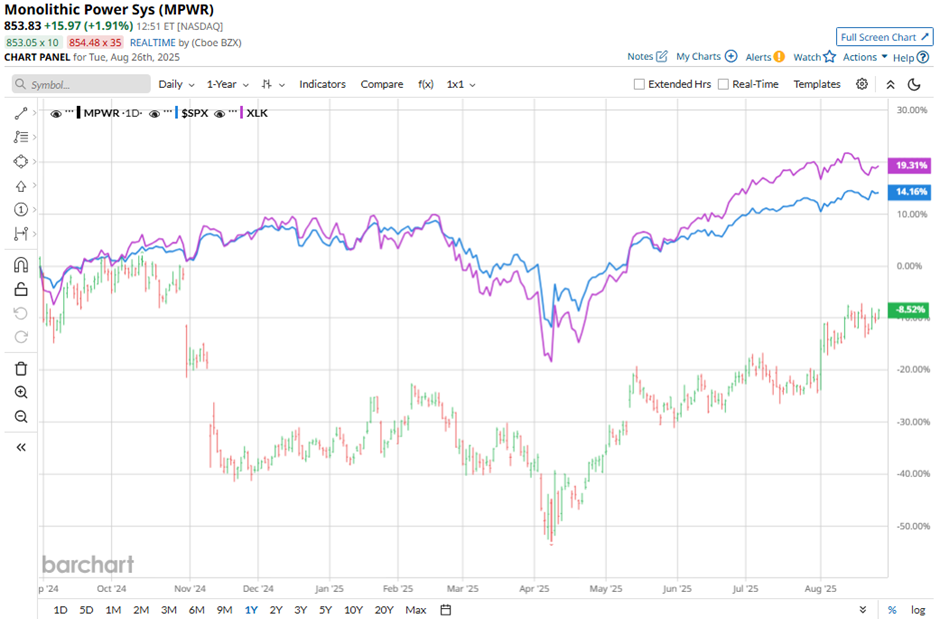Open the $SPX series options menu
The image size is (940, 619).
click(x=167, y=111)
